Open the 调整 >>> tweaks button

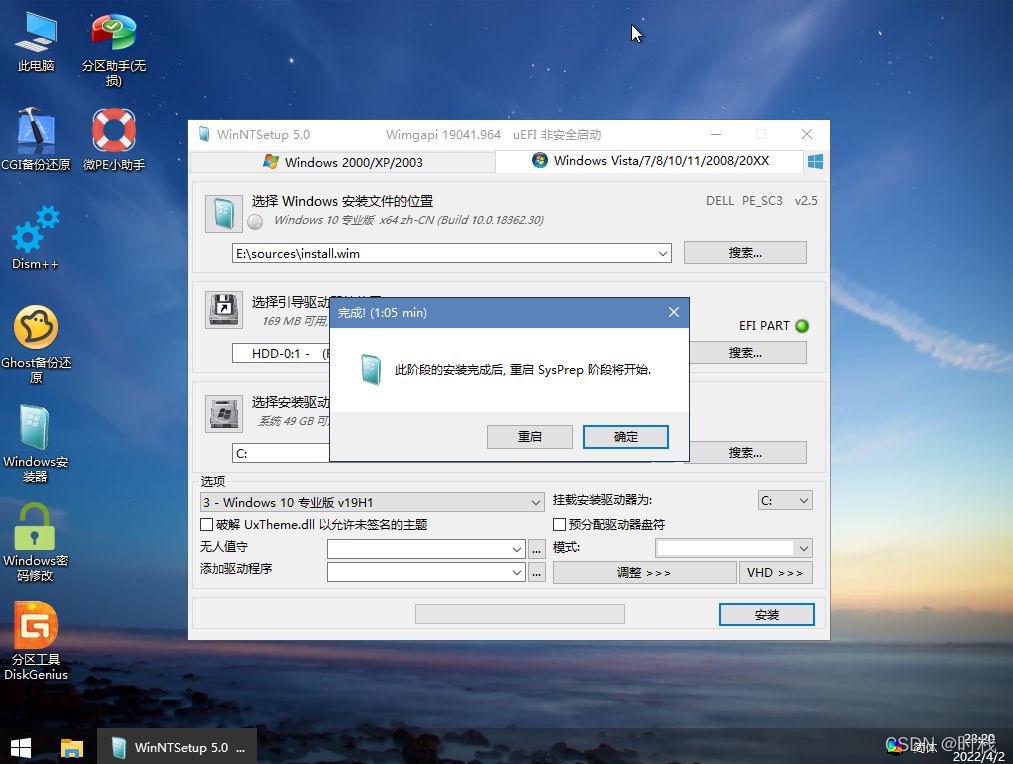[644, 573]
